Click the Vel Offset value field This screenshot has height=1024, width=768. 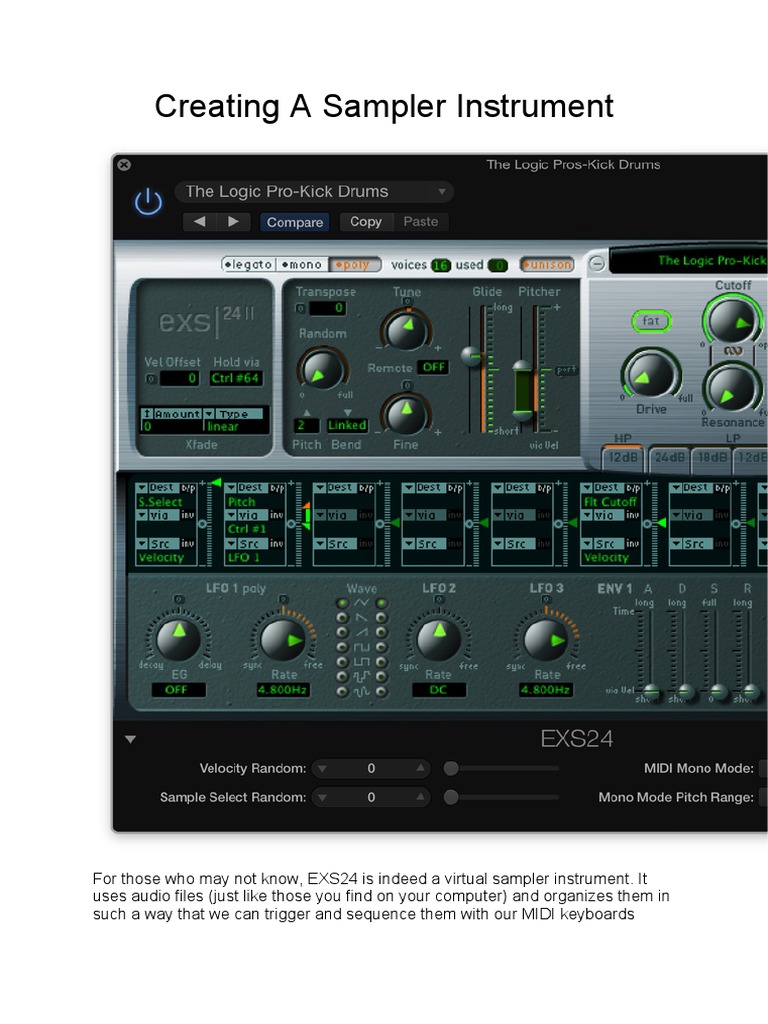[178, 378]
